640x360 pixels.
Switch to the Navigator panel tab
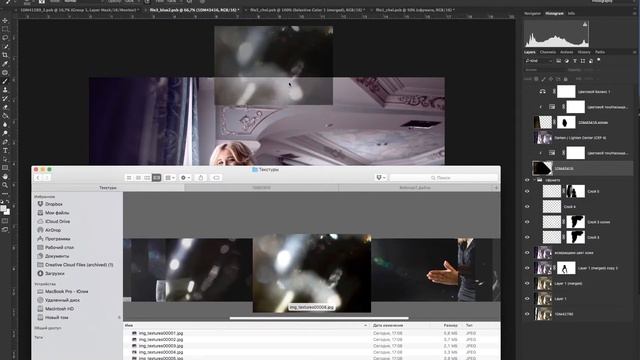(532, 13)
